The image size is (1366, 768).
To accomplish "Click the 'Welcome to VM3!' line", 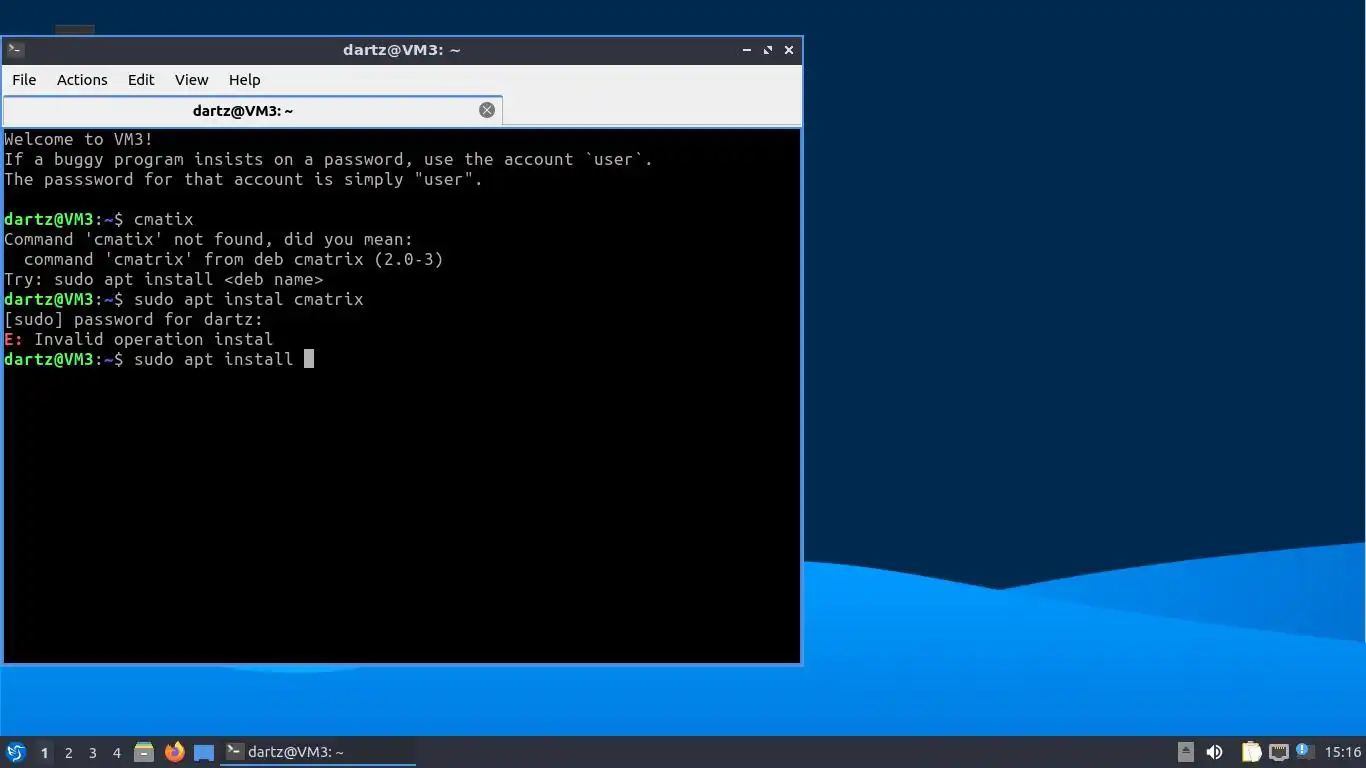I will point(79,139).
